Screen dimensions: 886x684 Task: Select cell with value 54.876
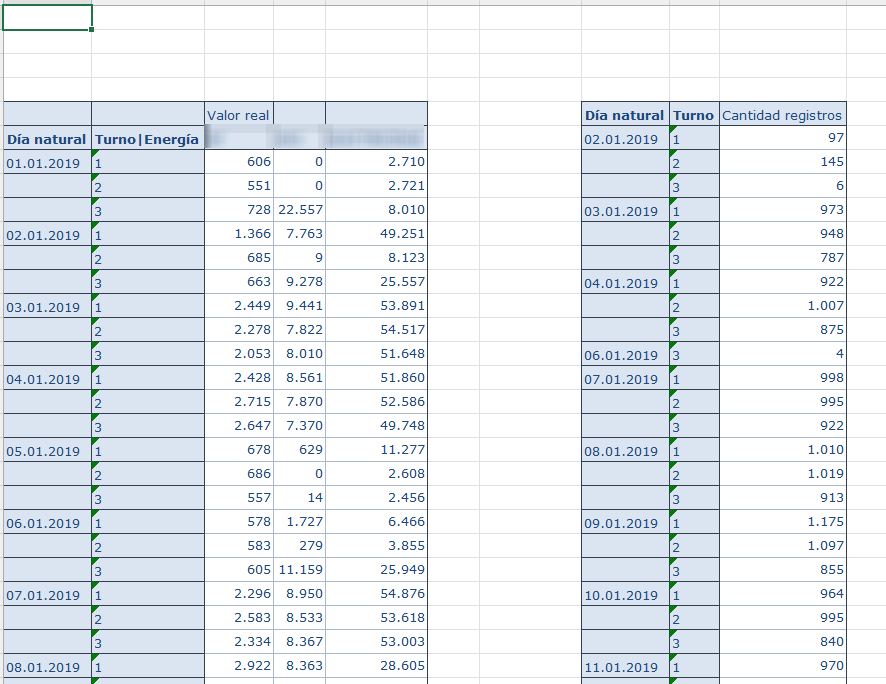(376, 594)
